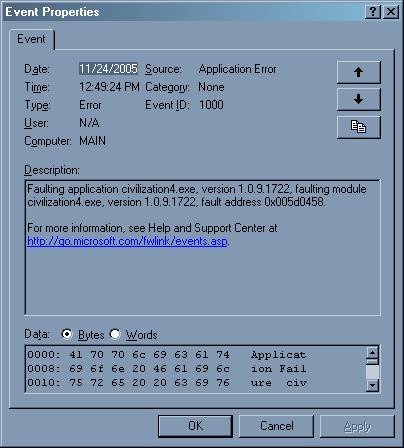Select the Words data format
The height and width of the screenshot is (448, 404).
115,334
